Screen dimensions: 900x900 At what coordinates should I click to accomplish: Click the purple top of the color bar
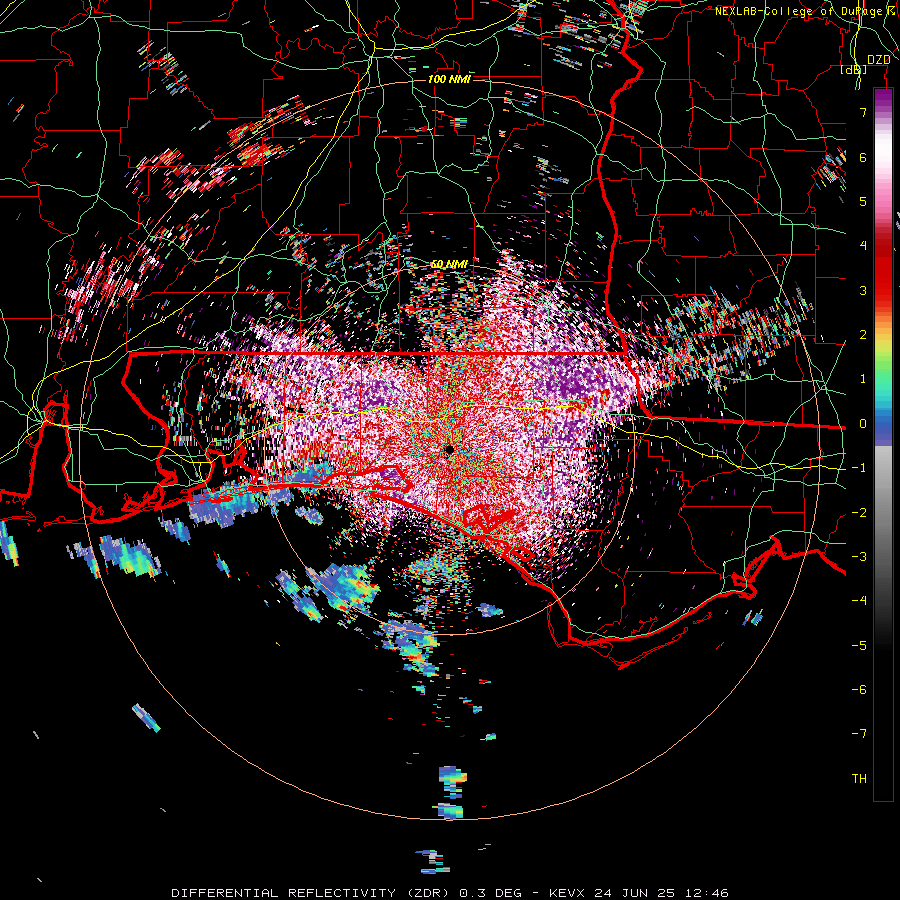pyautogui.click(x=883, y=98)
